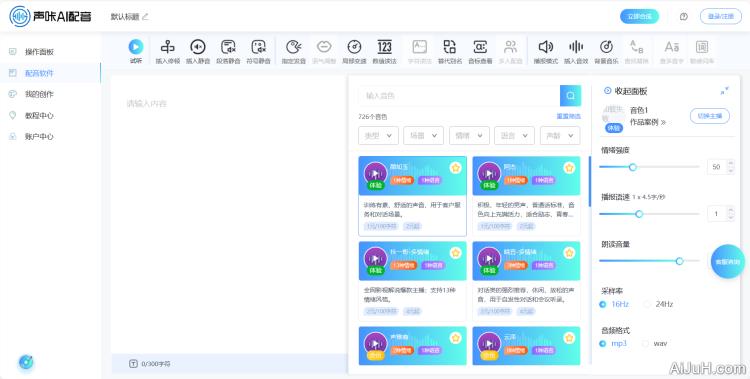750x379 pixels.
Task: Choose mp3 audio format
Action: click(x=613, y=343)
